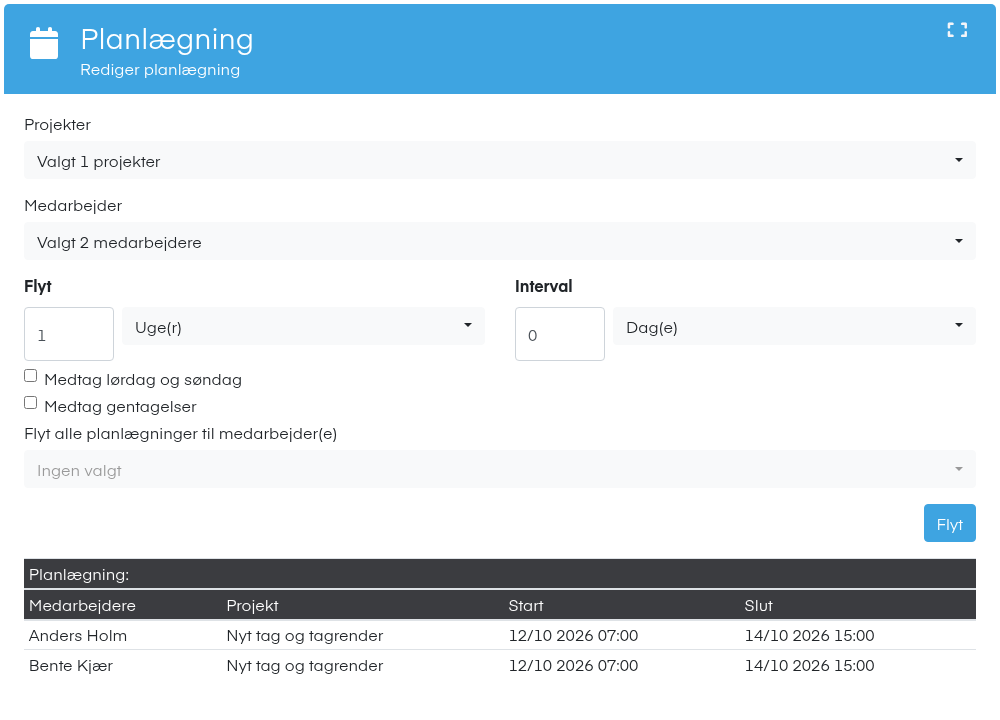Open the Interval unit dropdown showing Dag(e)
The height and width of the screenshot is (720, 1000).
(795, 327)
